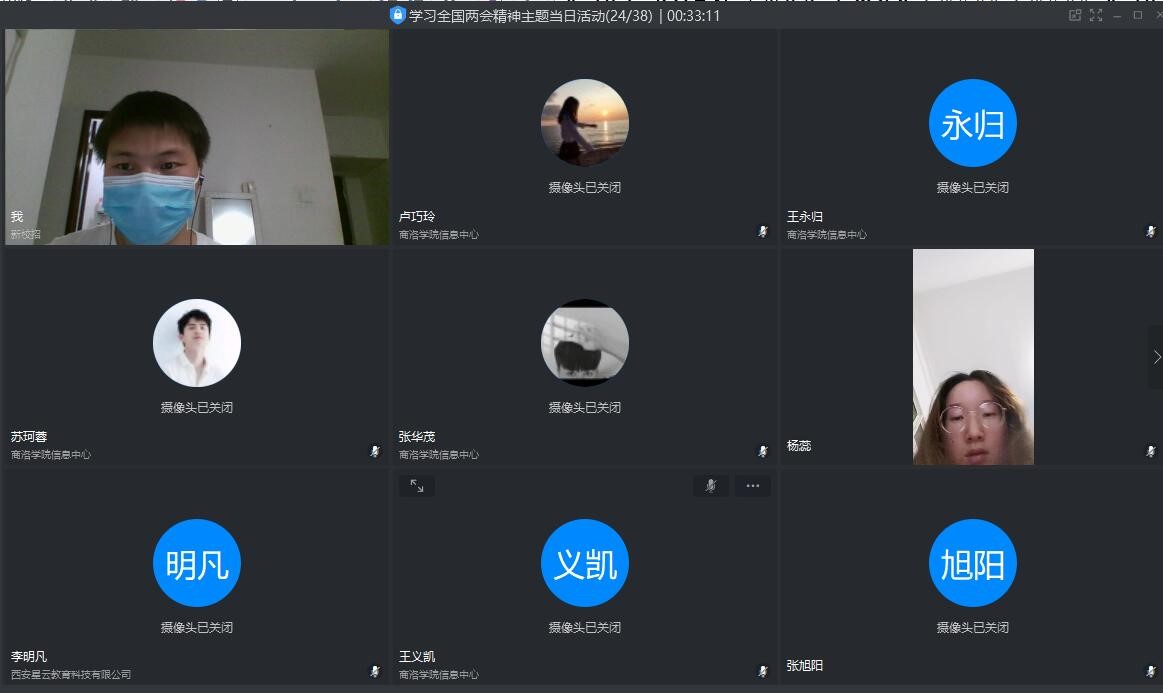Click the blue lock security icon in title bar
This screenshot has width=1163, height=693.
[x=398, y=15]
